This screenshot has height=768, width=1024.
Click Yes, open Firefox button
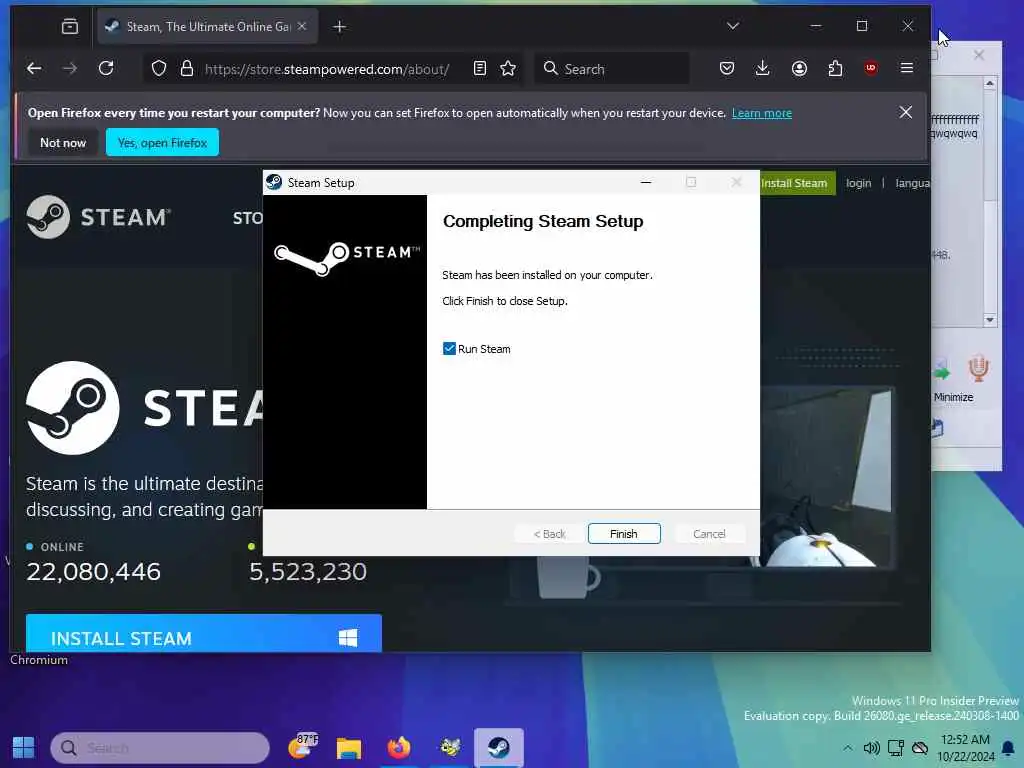point(163,142)
